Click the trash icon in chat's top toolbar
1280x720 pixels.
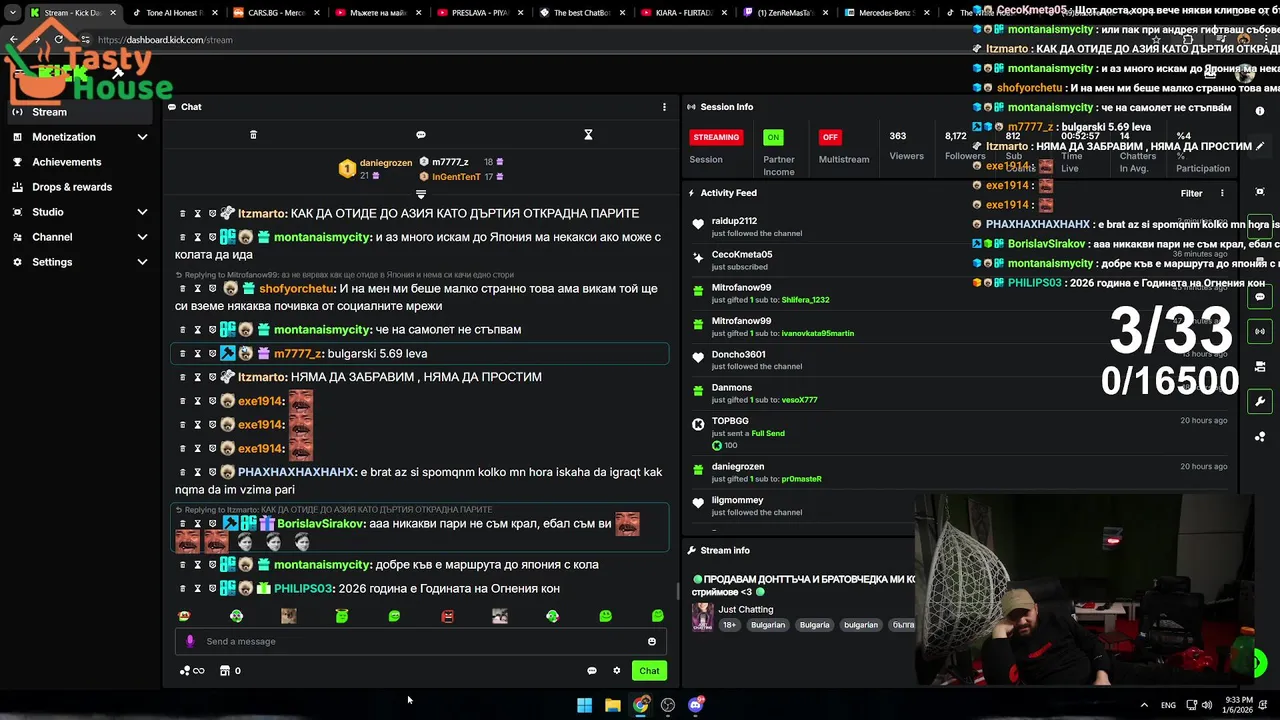(253, 135)
